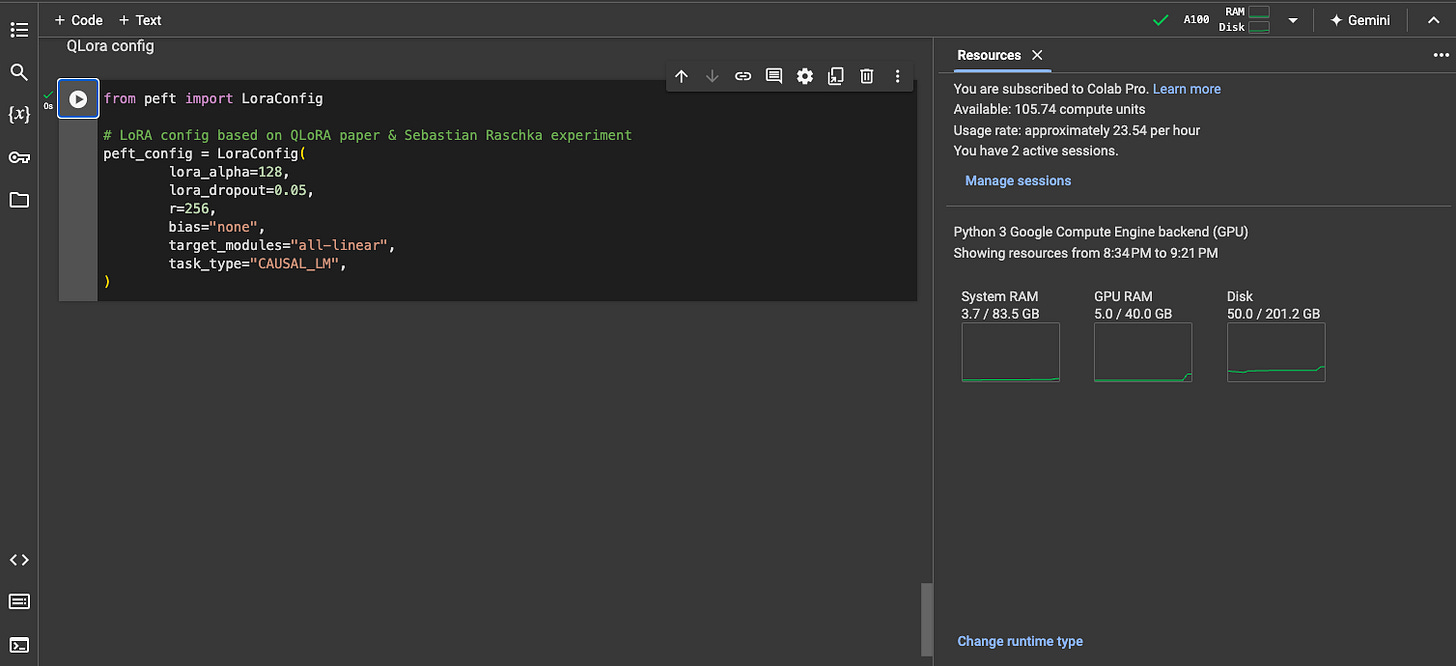
Task: Click the '3.7 / 83.5 GB' value
Action: click(1000, 314)
